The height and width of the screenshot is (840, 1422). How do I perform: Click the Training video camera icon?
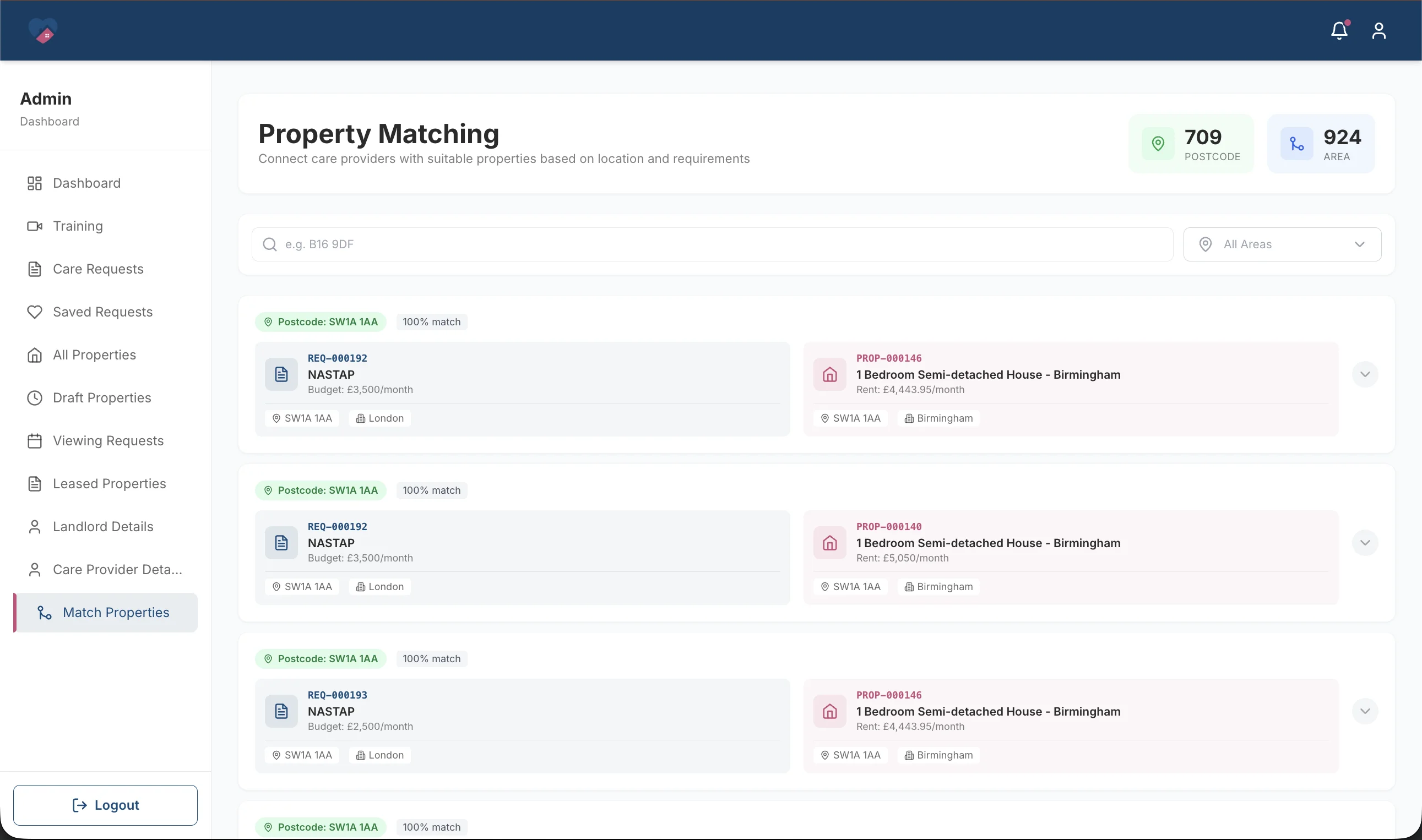click(x=35, y=226)
